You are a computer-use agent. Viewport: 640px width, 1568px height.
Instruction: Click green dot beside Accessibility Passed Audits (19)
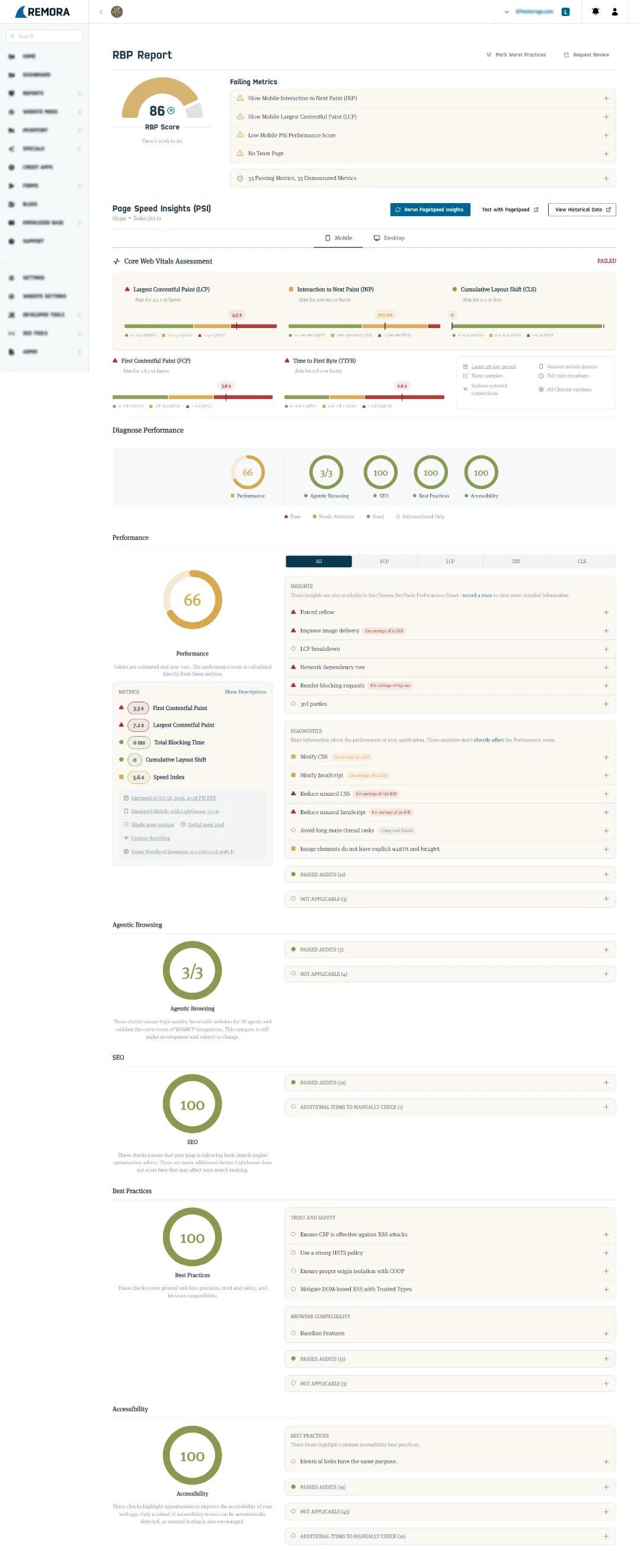293,1487
